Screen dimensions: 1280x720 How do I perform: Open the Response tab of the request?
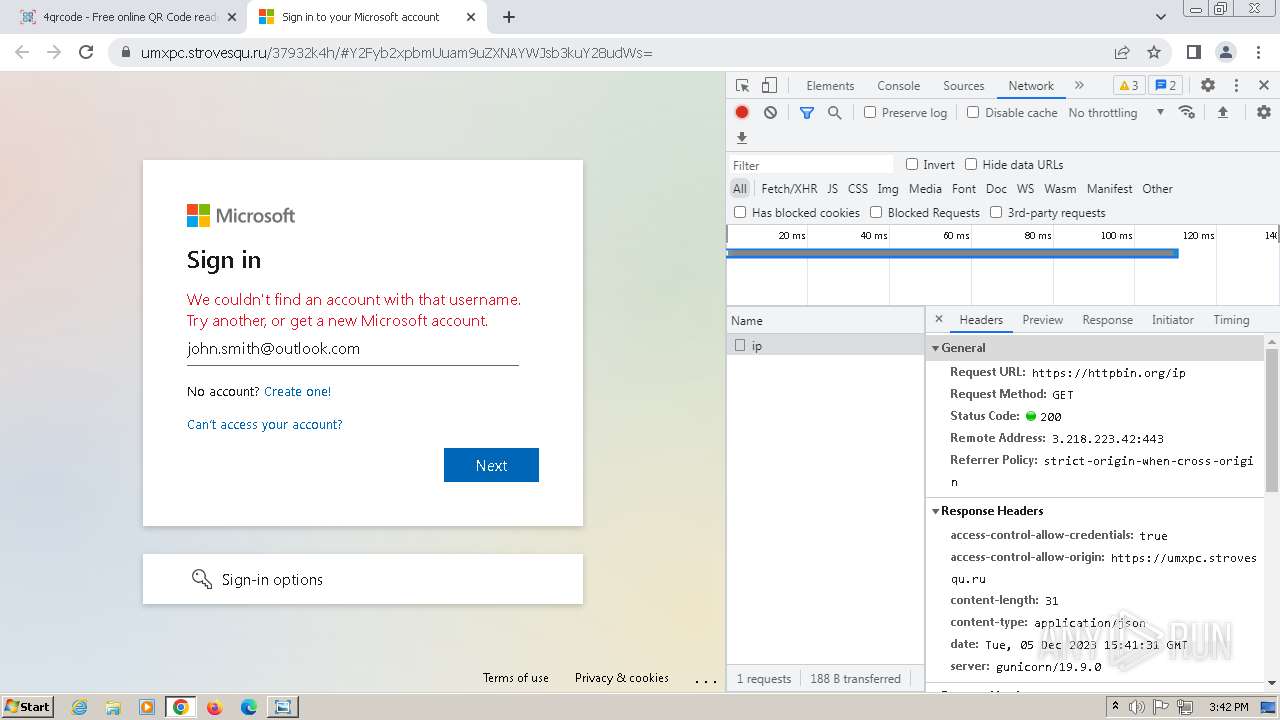click(1107, 320)
